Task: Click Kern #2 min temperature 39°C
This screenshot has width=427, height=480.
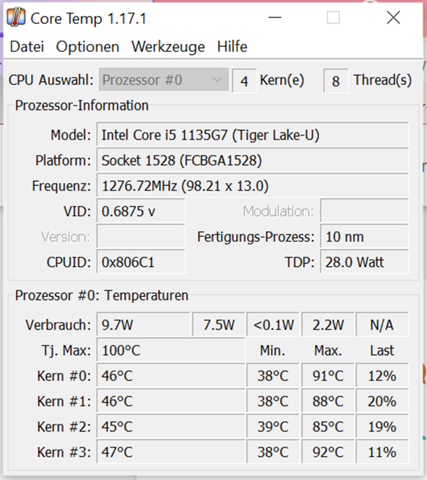Action: pyautogui.click(x=273, y=426)
